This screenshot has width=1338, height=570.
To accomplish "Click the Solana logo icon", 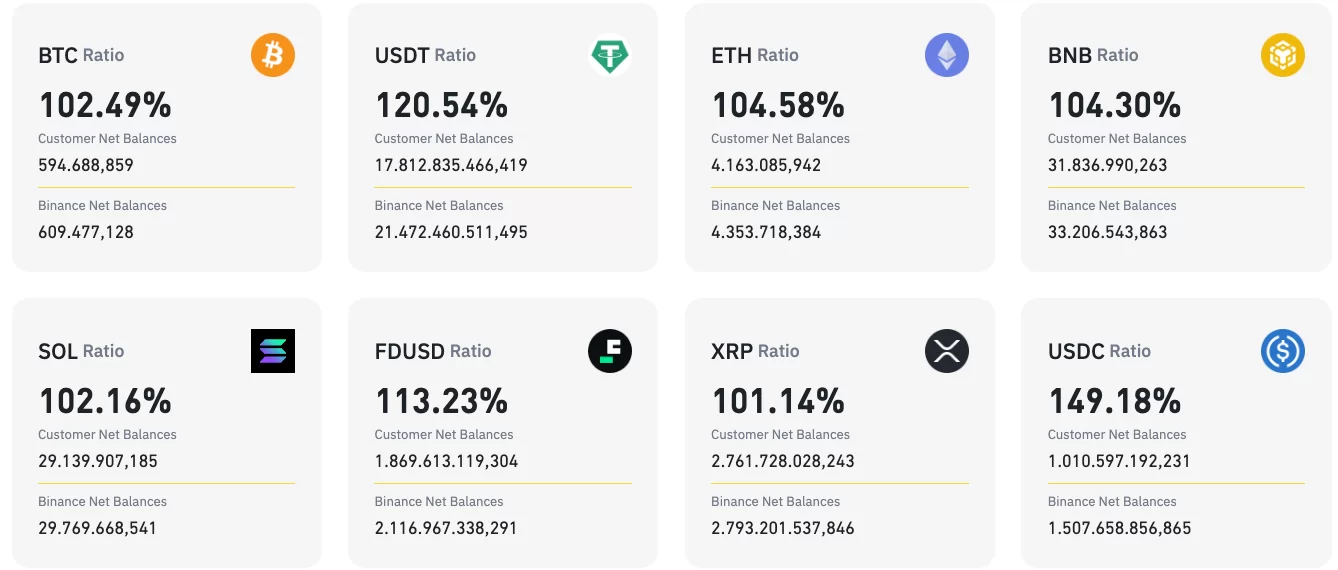I will pos(273,351).
